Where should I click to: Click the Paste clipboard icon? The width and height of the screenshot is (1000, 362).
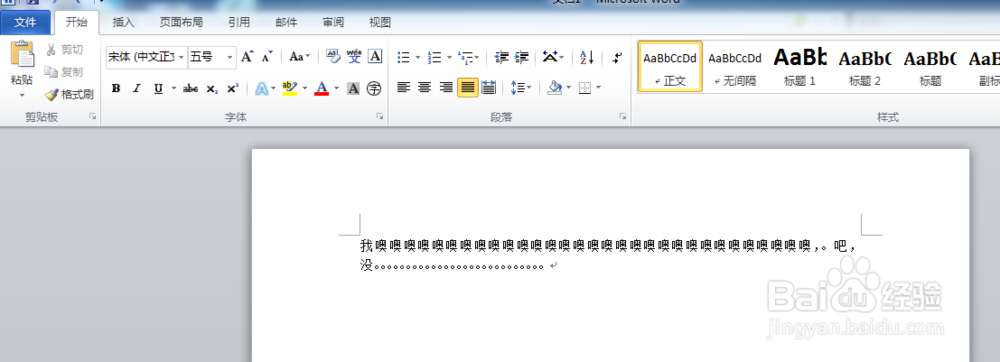(22, 55)
